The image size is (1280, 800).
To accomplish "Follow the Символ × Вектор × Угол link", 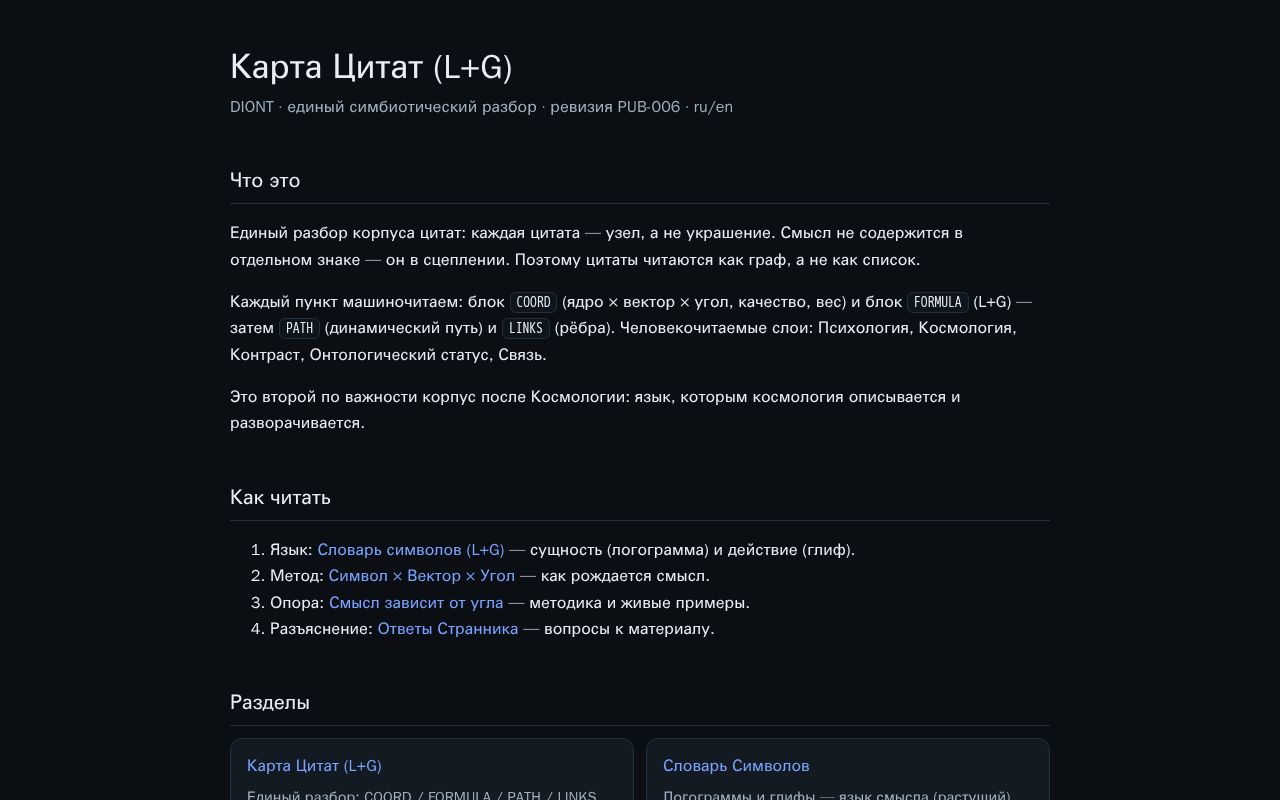I will point(422,576).
